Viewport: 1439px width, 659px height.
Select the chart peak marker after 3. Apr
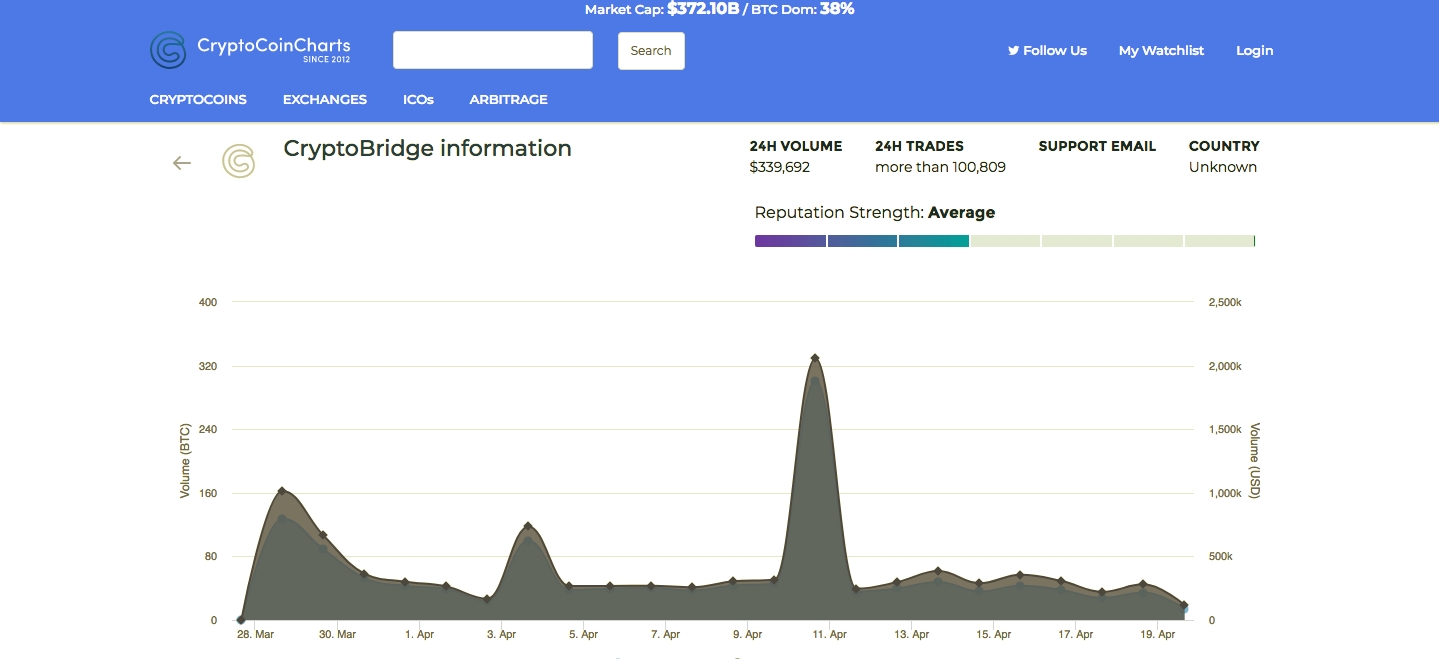pos(528,526)
